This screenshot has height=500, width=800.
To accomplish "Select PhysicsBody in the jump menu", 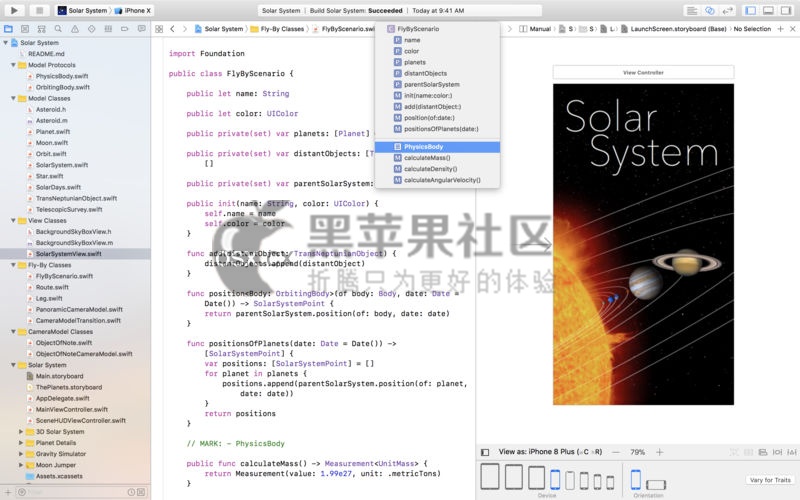I will click(x=437, y=147).
